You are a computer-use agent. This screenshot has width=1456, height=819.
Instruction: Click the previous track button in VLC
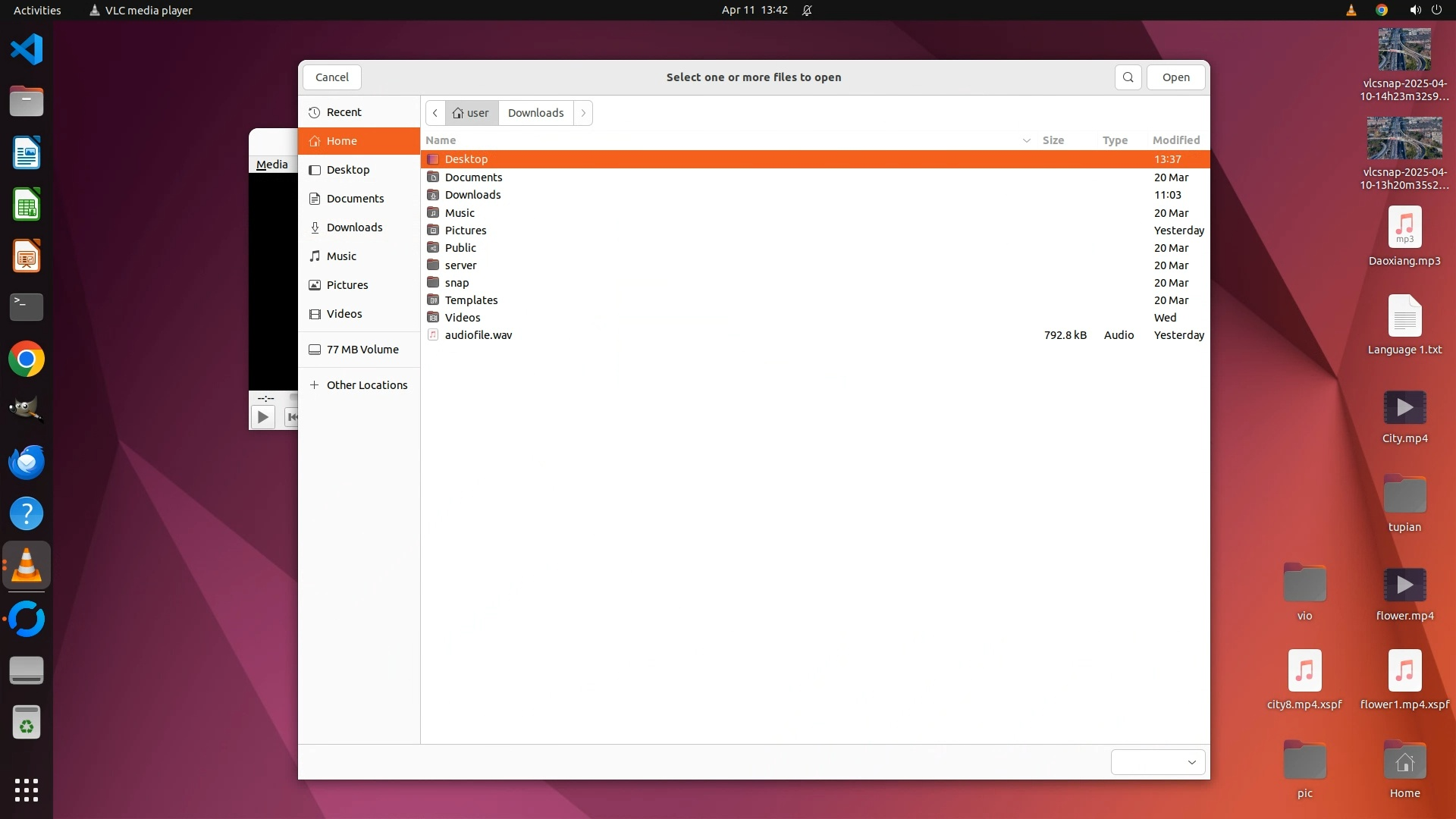(x=291, y=416)
